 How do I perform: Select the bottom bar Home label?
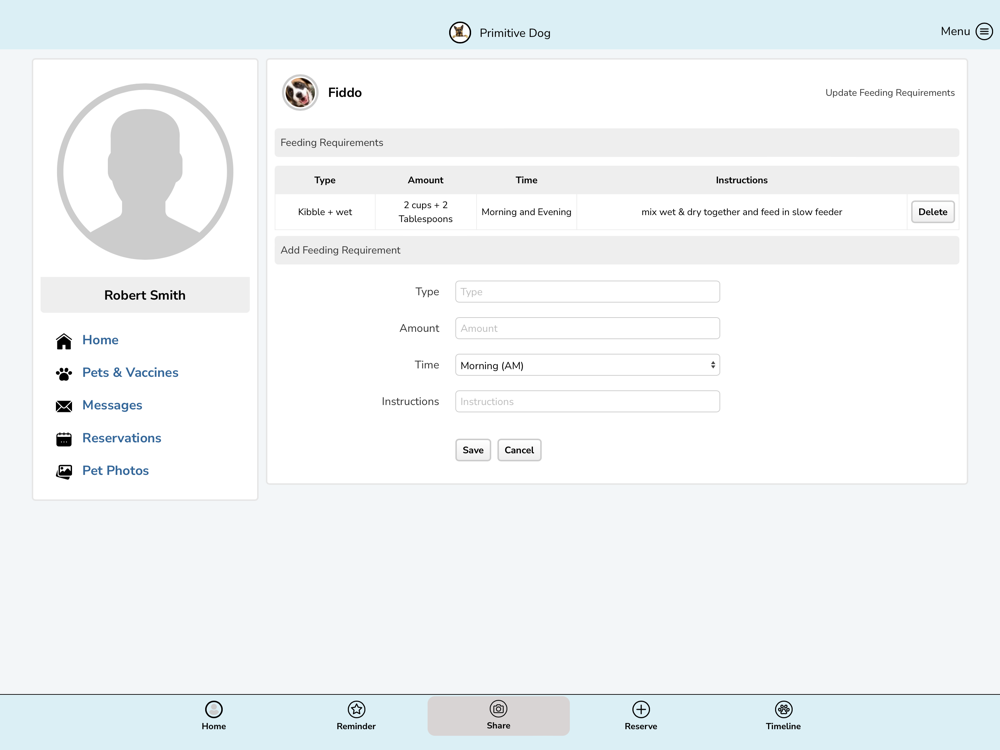click(x=214, y=726)
